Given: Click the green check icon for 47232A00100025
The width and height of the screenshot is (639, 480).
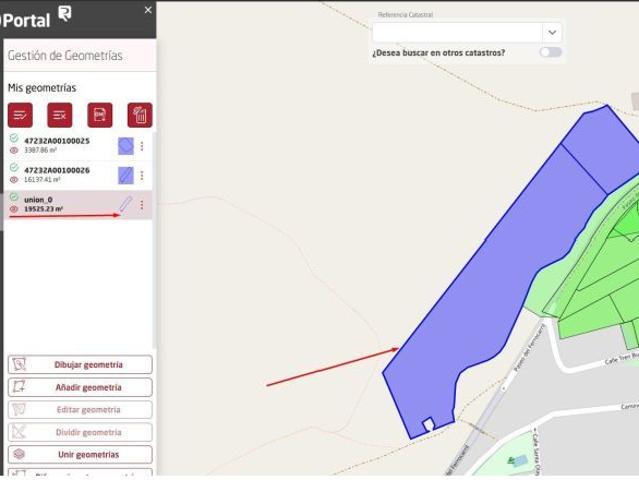Looking at the screenshot, I should tap(14, 138).
